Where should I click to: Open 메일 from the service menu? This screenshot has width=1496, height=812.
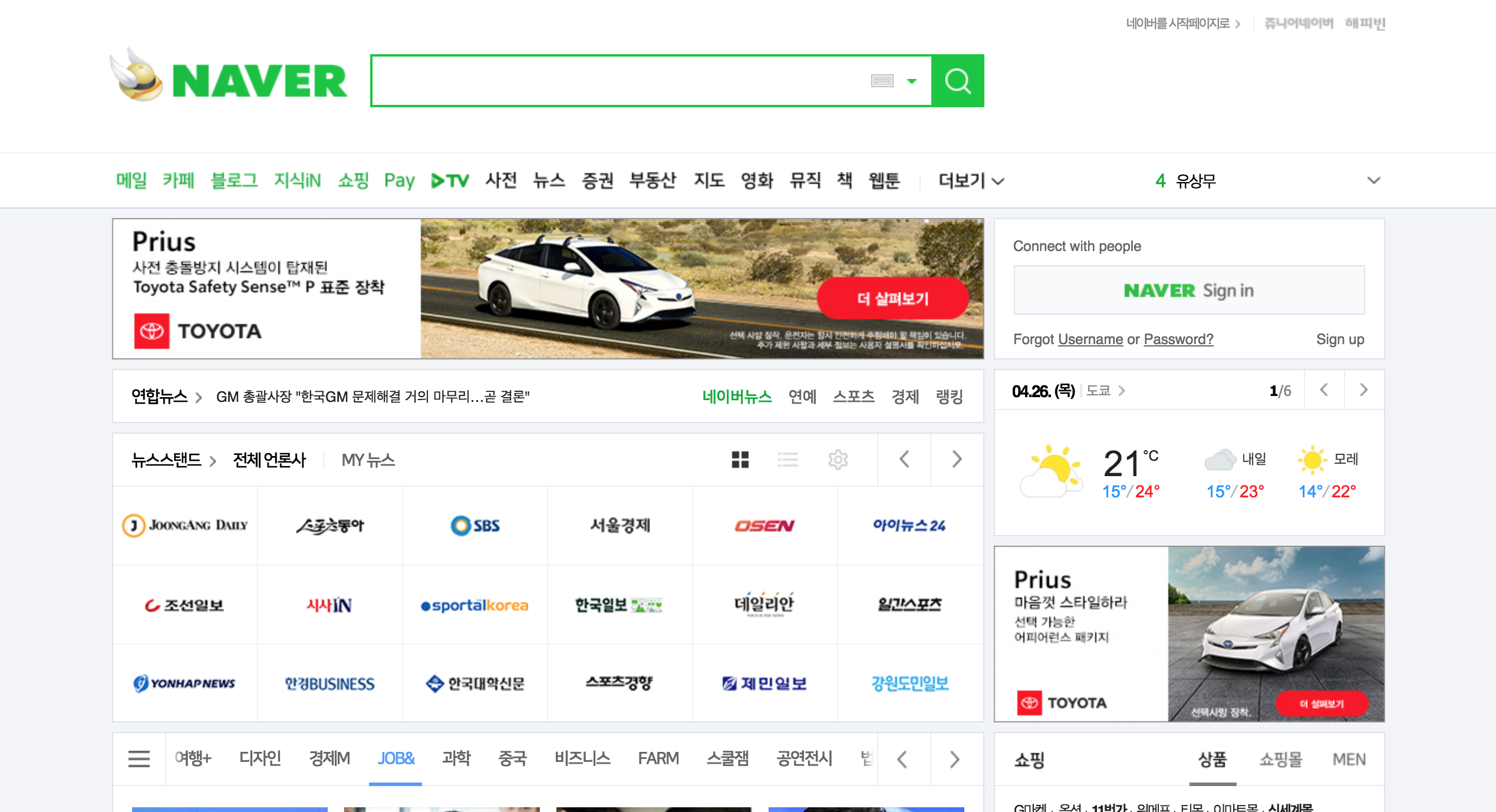(x=131, y=180)
